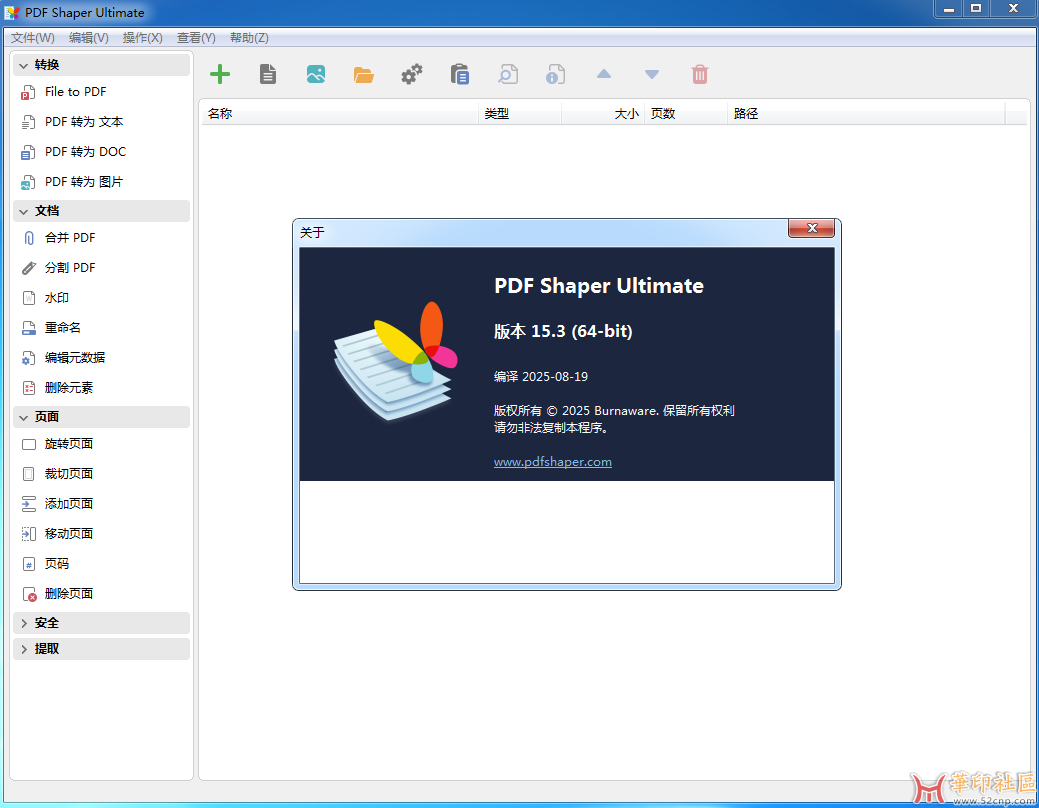Sort by 路径 column header
Viewport: 1039px width, 808px height.
867,113
